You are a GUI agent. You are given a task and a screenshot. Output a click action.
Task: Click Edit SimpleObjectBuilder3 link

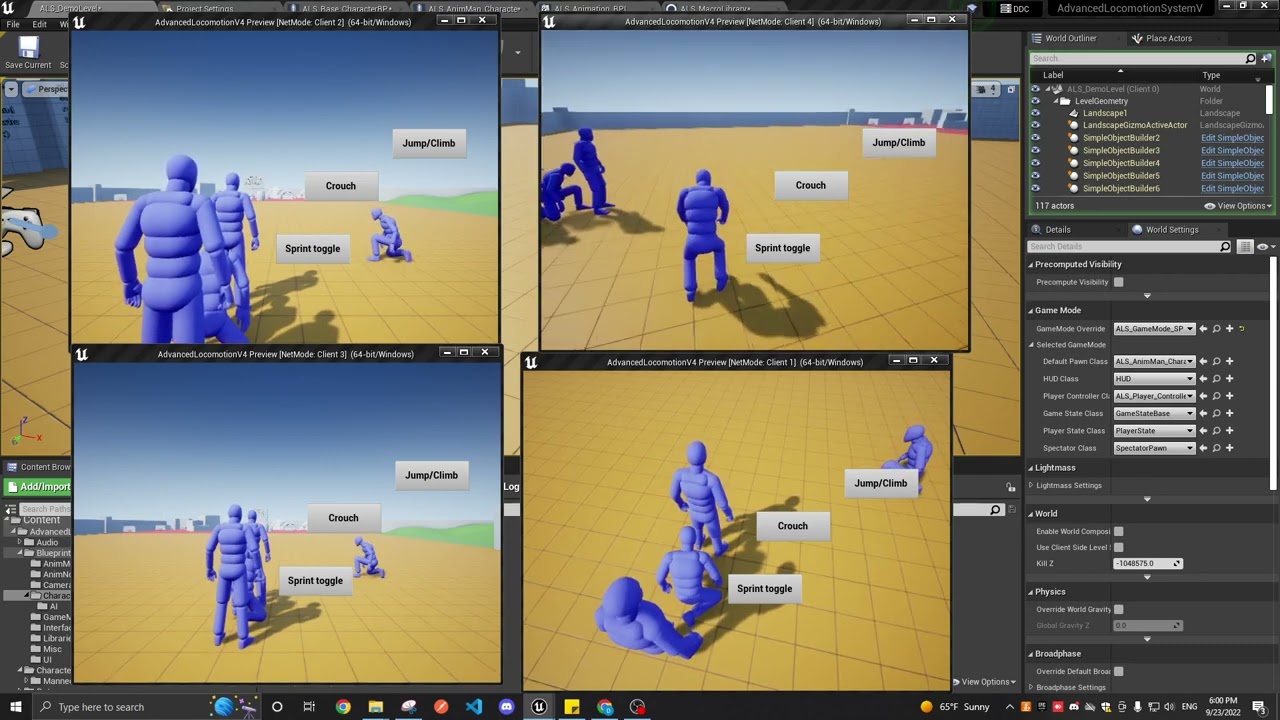click(x=1232, y=150)
